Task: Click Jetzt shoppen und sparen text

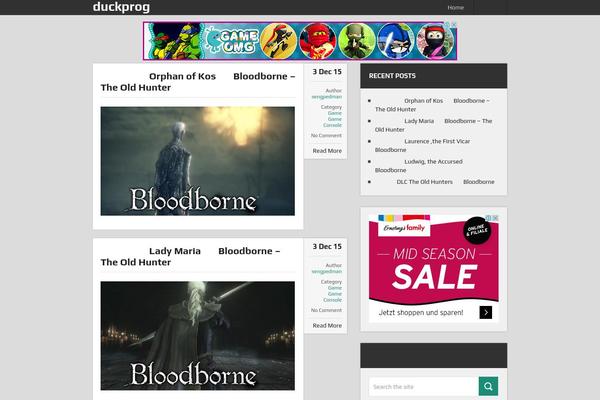Action: tap(421, 313)
